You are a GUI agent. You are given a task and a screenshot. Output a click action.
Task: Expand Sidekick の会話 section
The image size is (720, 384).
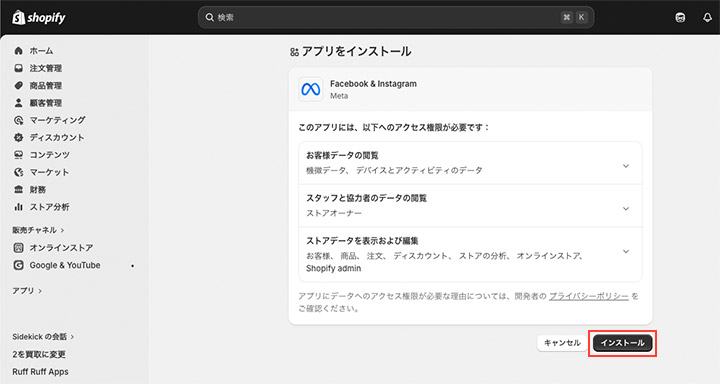[43, 337]
